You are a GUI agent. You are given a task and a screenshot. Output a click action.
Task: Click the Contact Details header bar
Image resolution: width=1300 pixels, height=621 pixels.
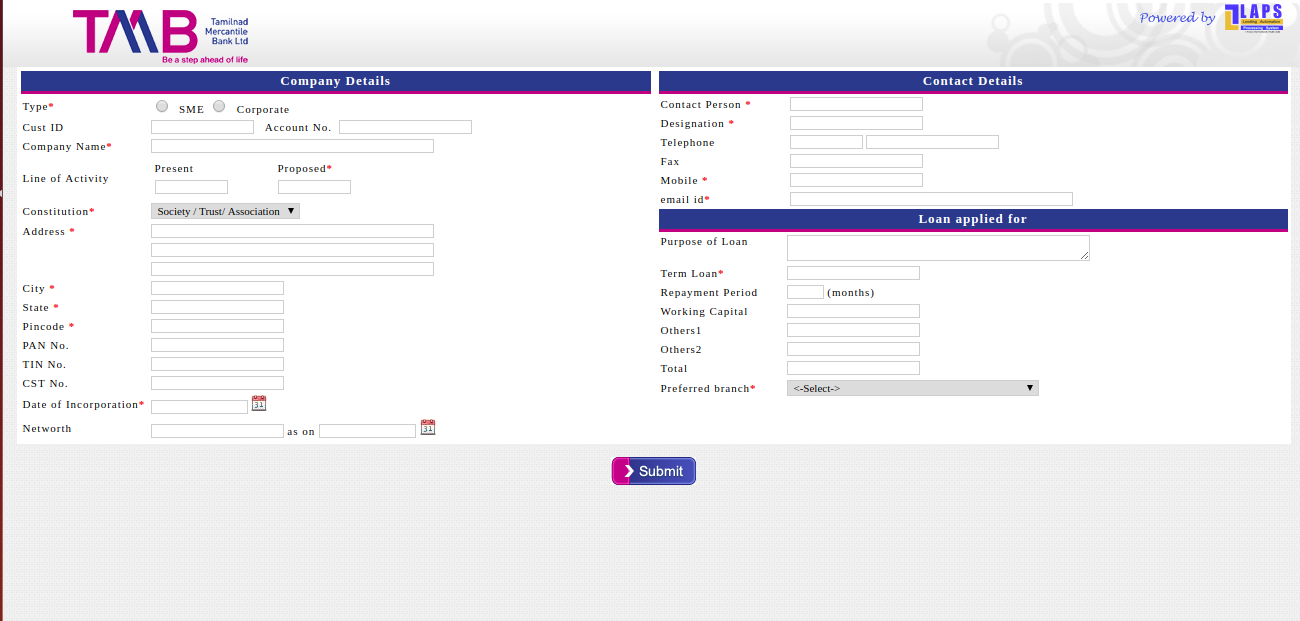(971, 81)
